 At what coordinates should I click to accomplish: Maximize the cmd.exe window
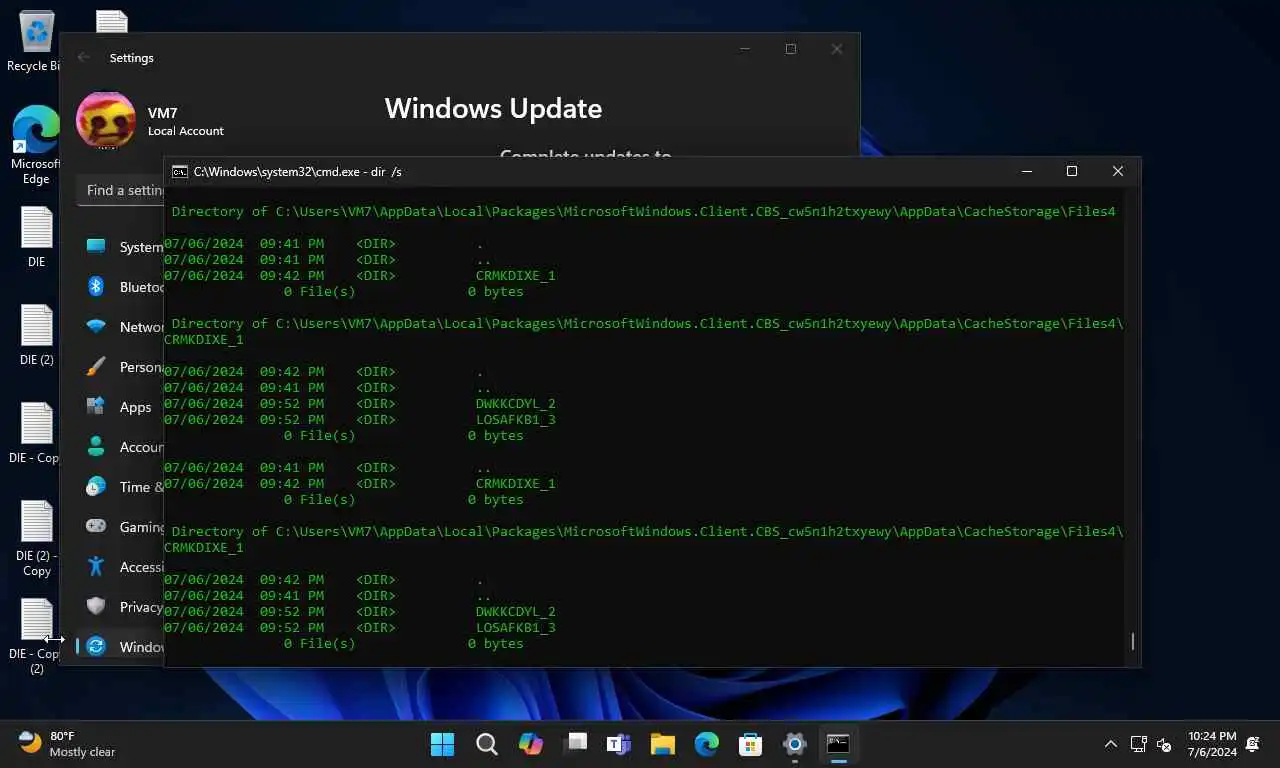1072,172
